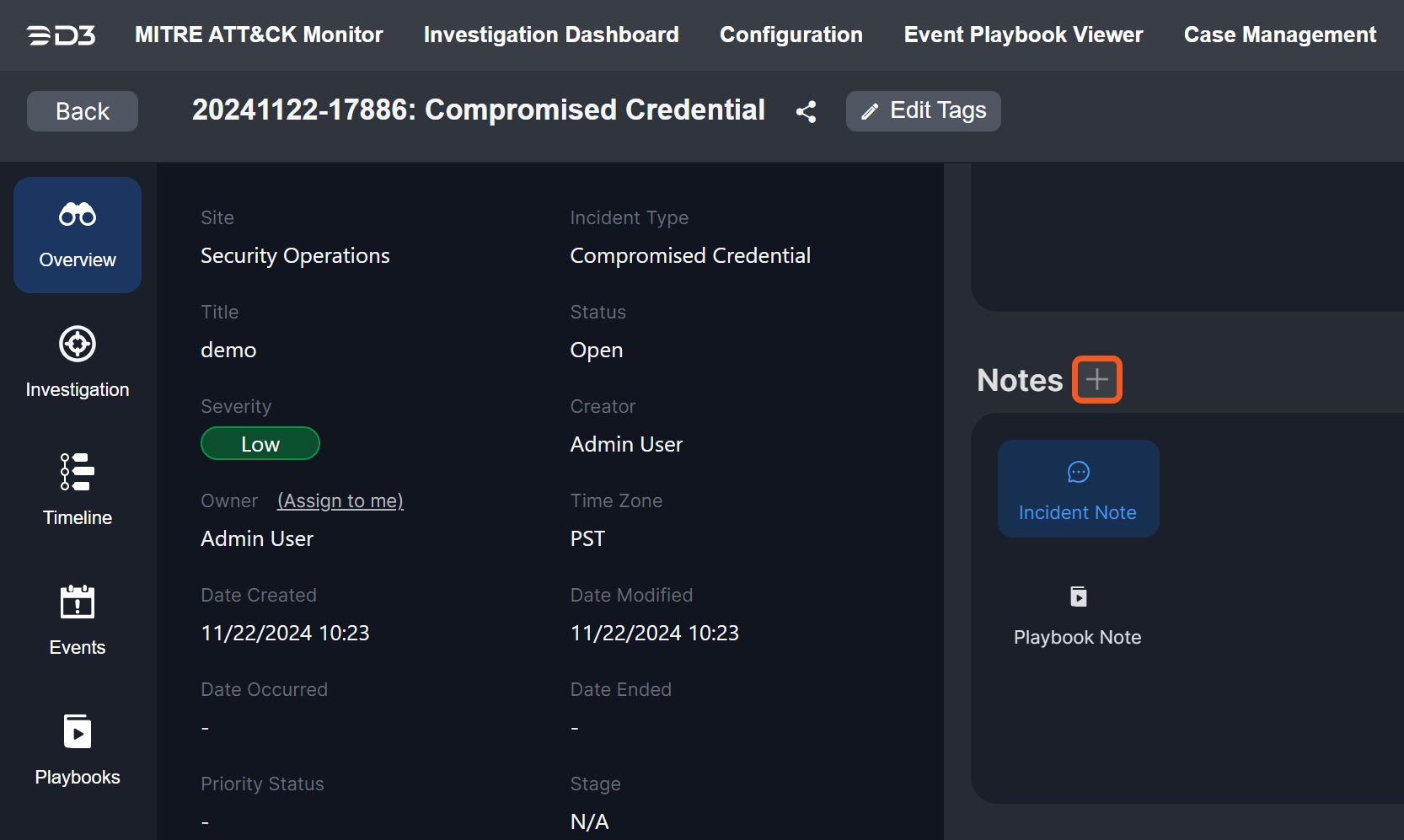Open MITRE ATT&CK Monitor menu
The width and height of the screenshot is (1404, 840).
tap(259, 35)
